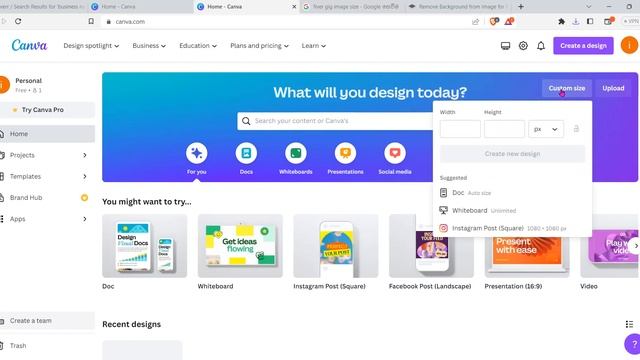Select the Docs category icon
This screenshot has height=360, width=640.
pos(246,153)
